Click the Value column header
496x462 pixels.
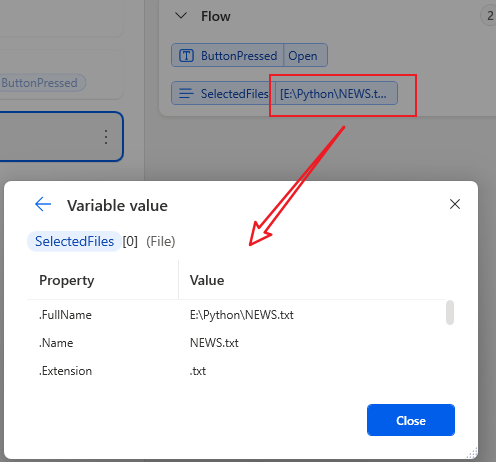pos(207,280)
